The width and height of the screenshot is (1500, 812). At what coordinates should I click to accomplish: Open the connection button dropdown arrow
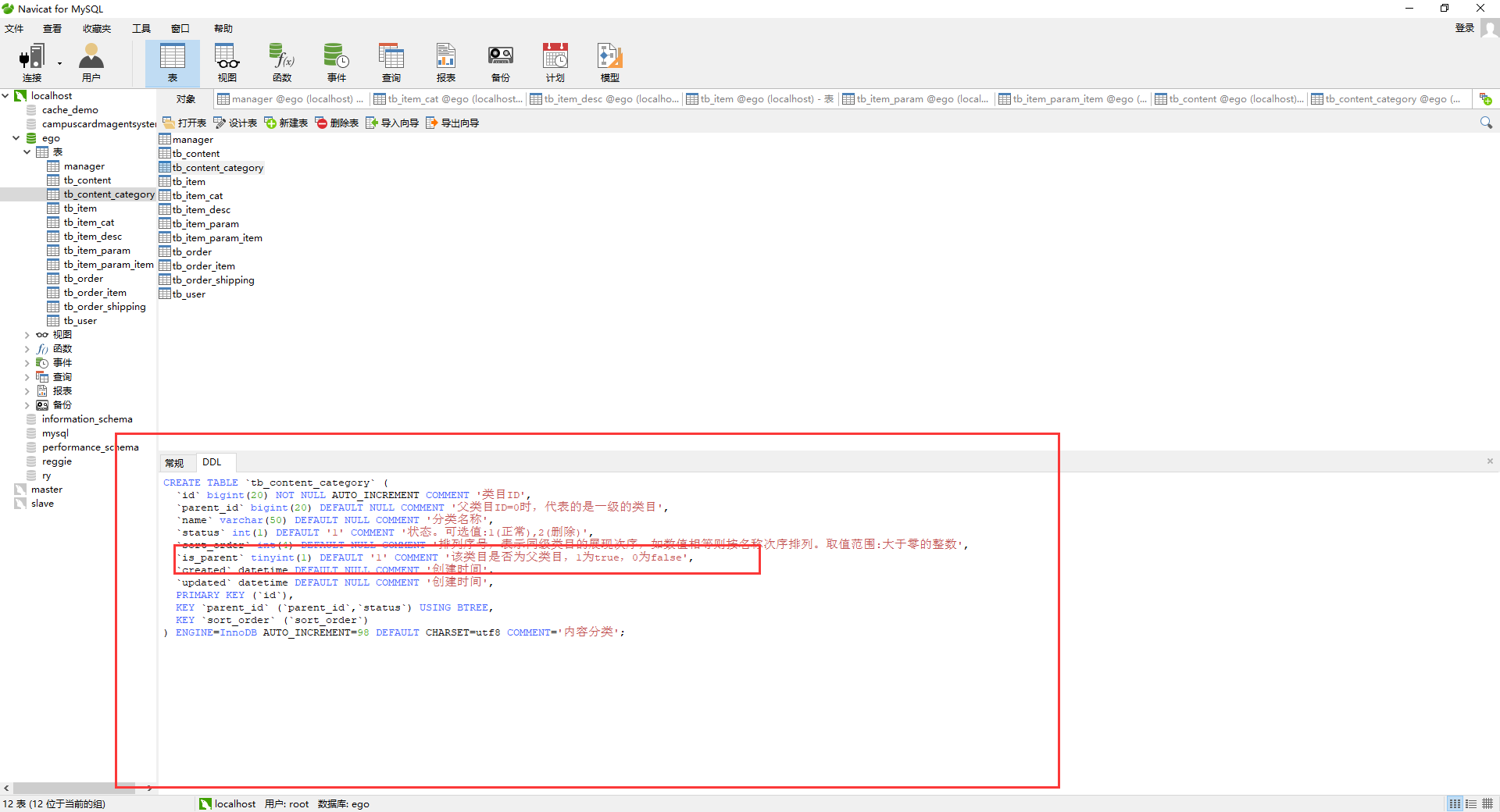point(59,64)
